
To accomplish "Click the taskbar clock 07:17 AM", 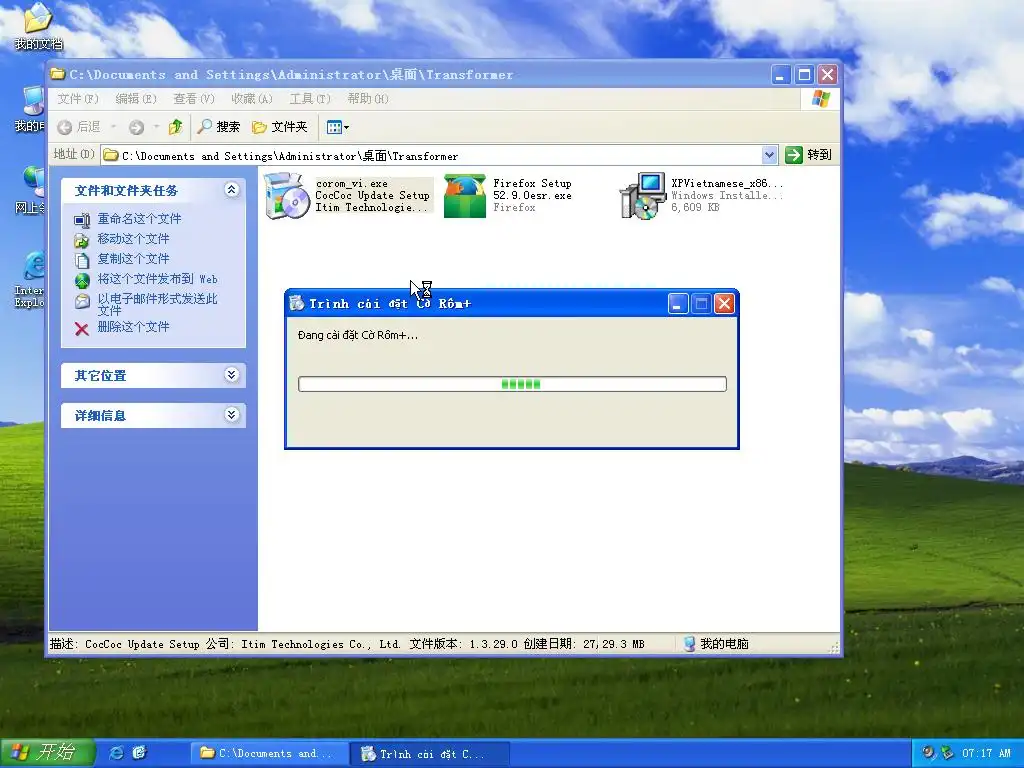I will [x=986, y=754].
